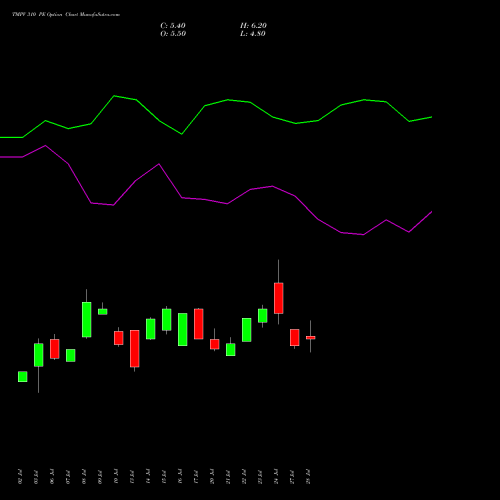This screenshot has height=500, width=500.
Task: Select the small green candle on 09 Jul
Action: click(103, 311)
